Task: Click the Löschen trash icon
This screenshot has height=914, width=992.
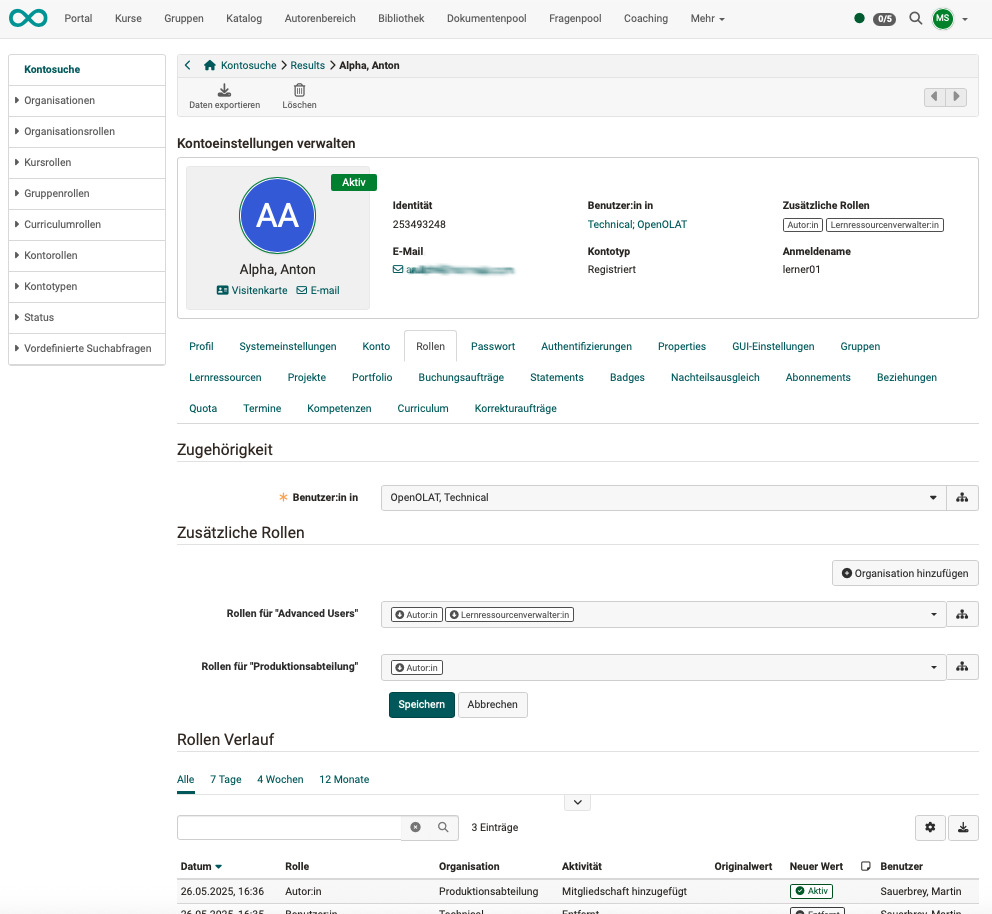Action: [x=299, y=90]
